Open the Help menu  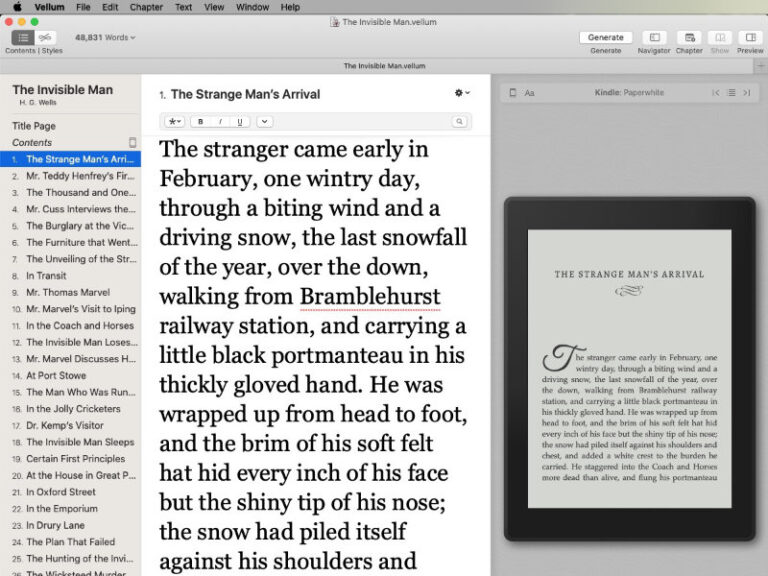290,7
